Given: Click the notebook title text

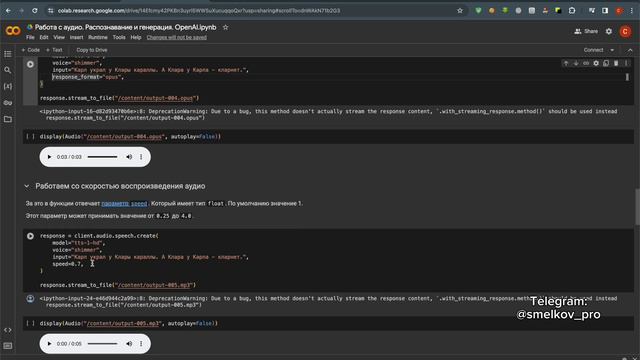Looking at the screenshot, I should click(125, 27).
